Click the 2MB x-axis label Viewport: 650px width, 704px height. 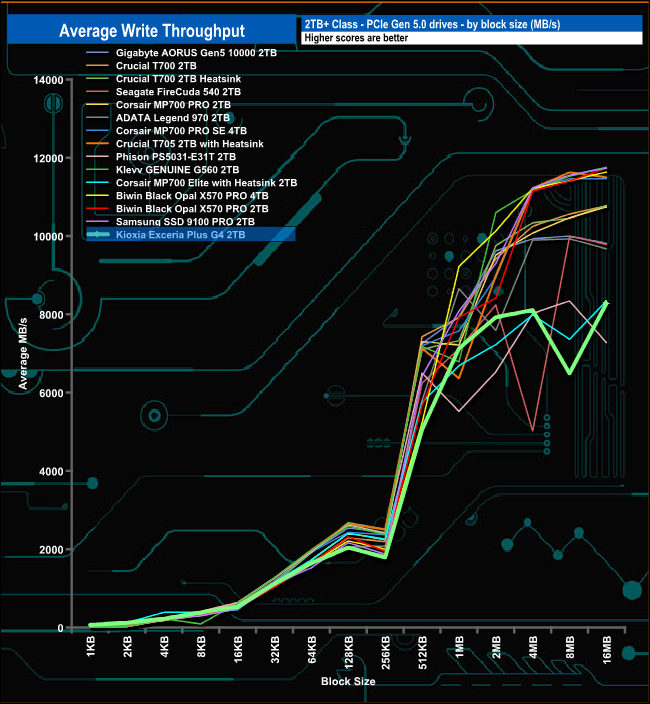496,647
